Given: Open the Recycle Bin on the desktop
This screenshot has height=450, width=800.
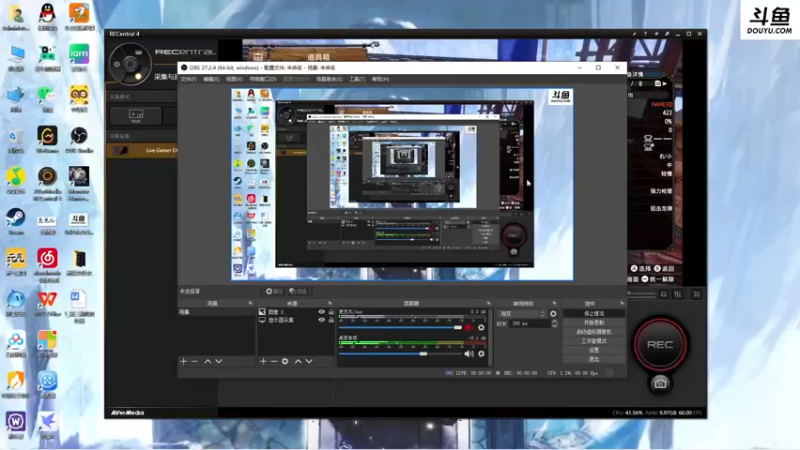Looking at the screenshot, I should coord(16,140).
